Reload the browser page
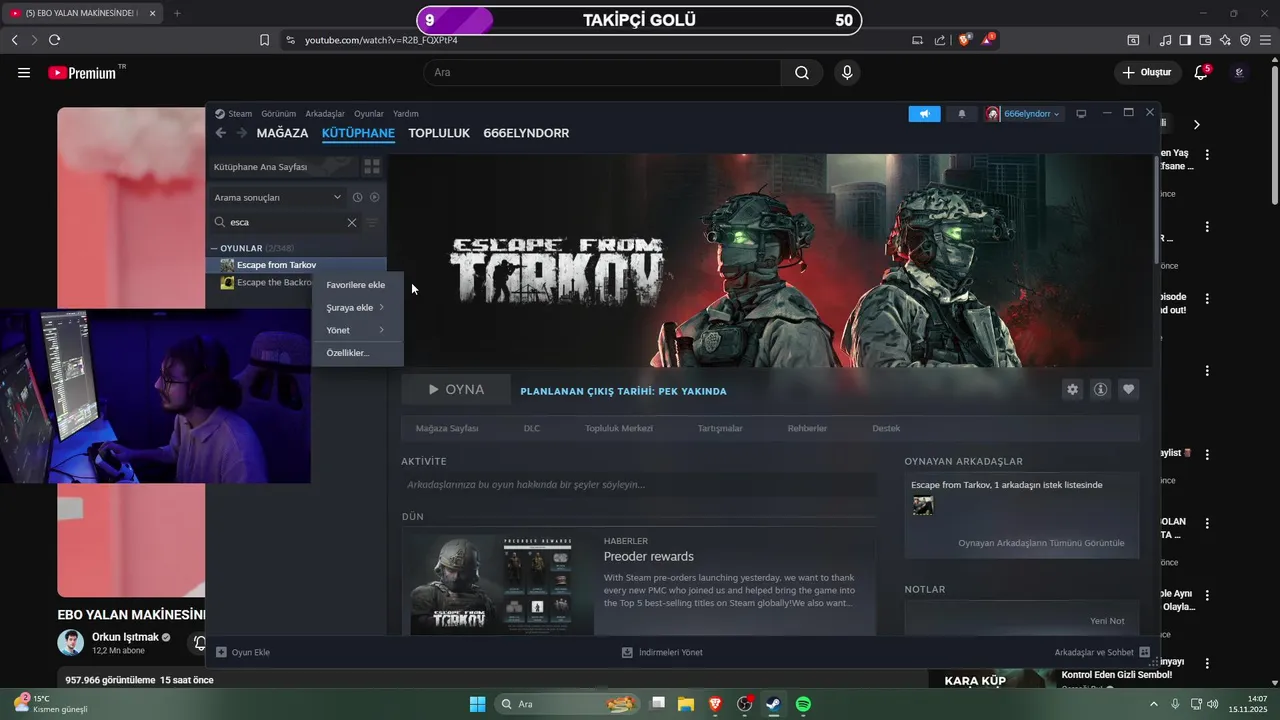The width and height of the screenshot is (1280, 720). 54,40
